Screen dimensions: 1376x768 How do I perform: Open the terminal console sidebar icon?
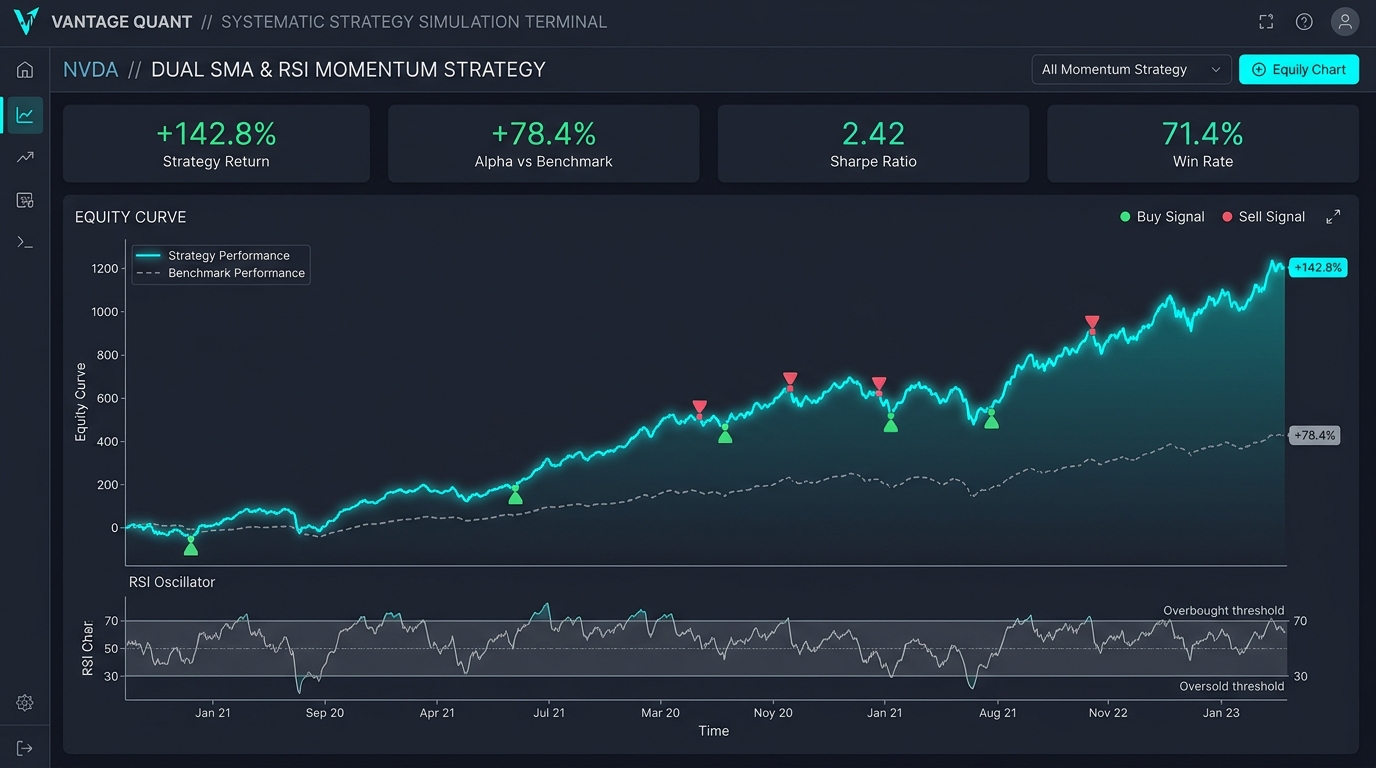(25, 242)
